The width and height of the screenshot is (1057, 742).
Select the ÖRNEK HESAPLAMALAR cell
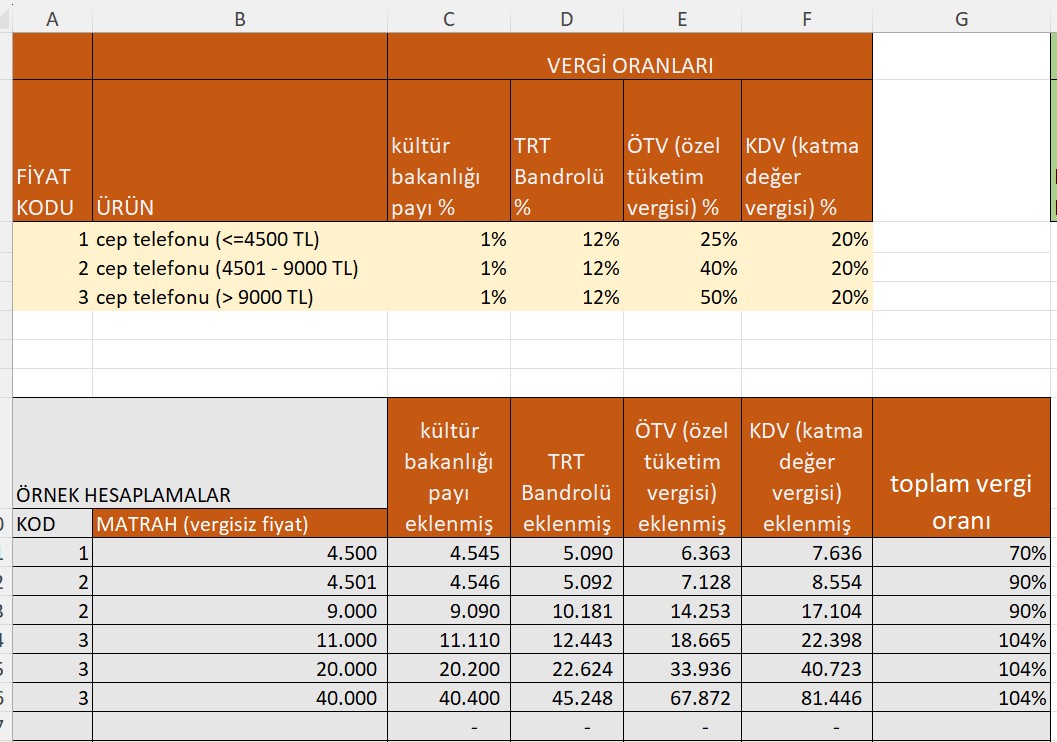[199, 494]
